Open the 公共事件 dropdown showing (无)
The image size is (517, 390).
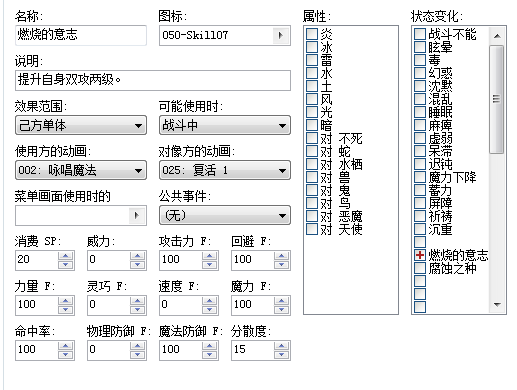tap(225, 215)
